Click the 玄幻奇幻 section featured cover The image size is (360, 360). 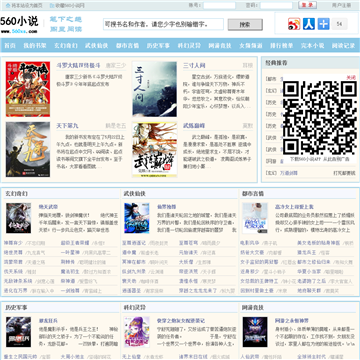tap(18, 218)
